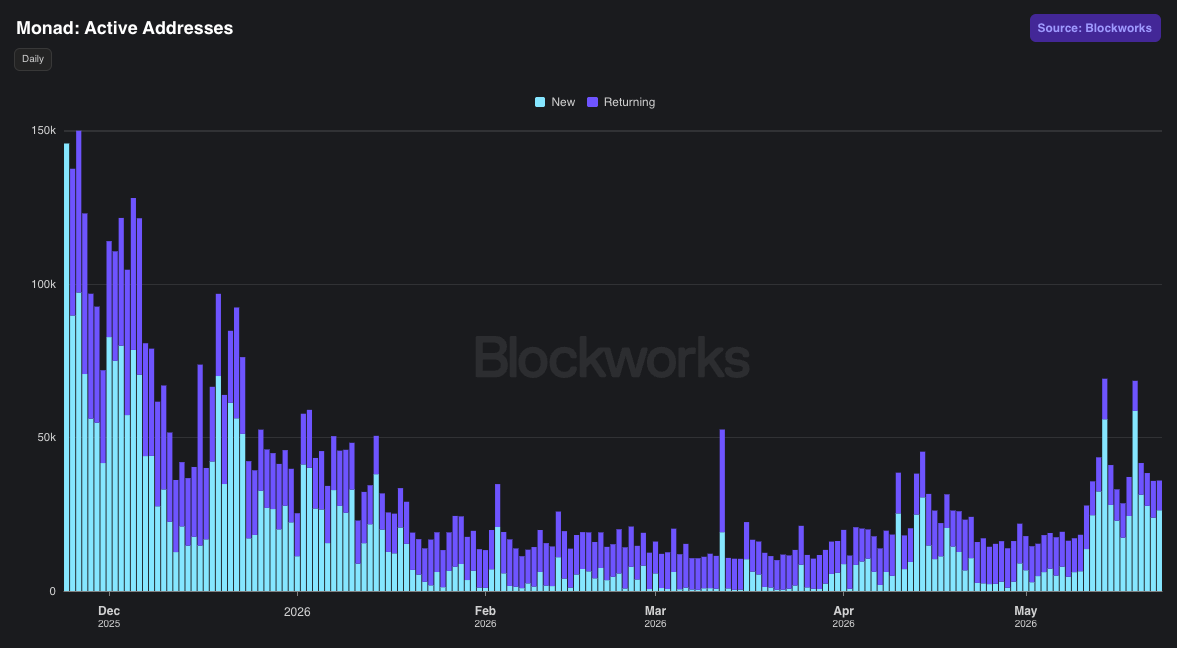The image size is (1177, 648).
Task: Click the Dec 2025 x-axis label
Action: point(109,616)
